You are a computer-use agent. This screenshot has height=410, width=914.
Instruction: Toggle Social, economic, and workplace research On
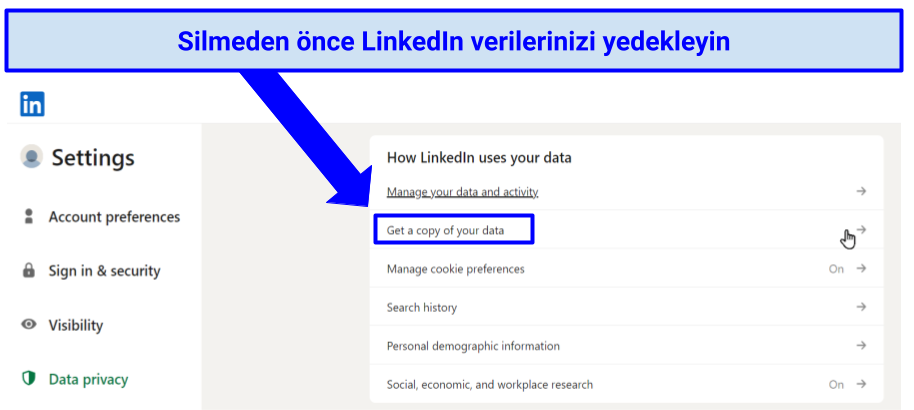(836, 384)
